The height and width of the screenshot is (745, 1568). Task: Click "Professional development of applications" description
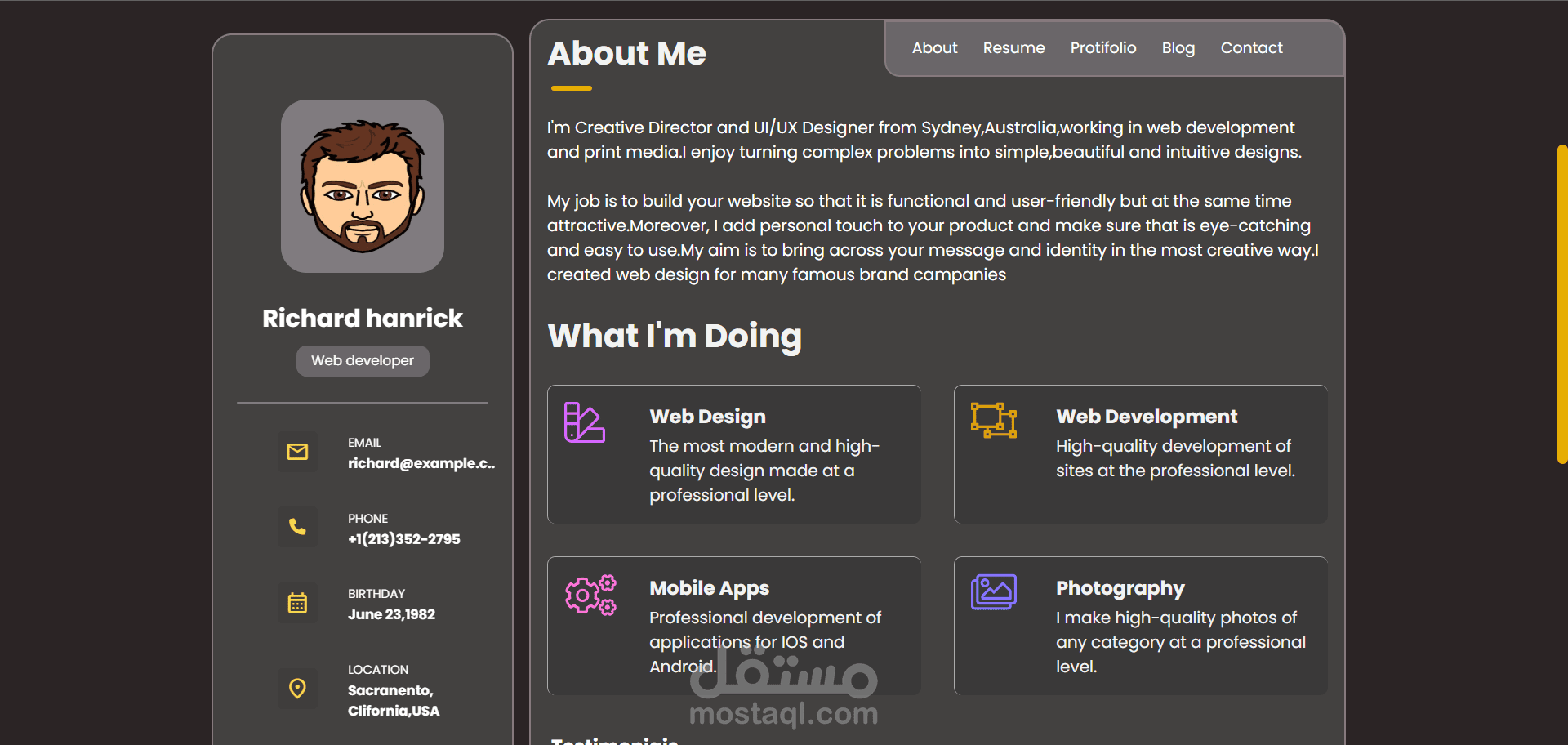click(x=765, y=642)
